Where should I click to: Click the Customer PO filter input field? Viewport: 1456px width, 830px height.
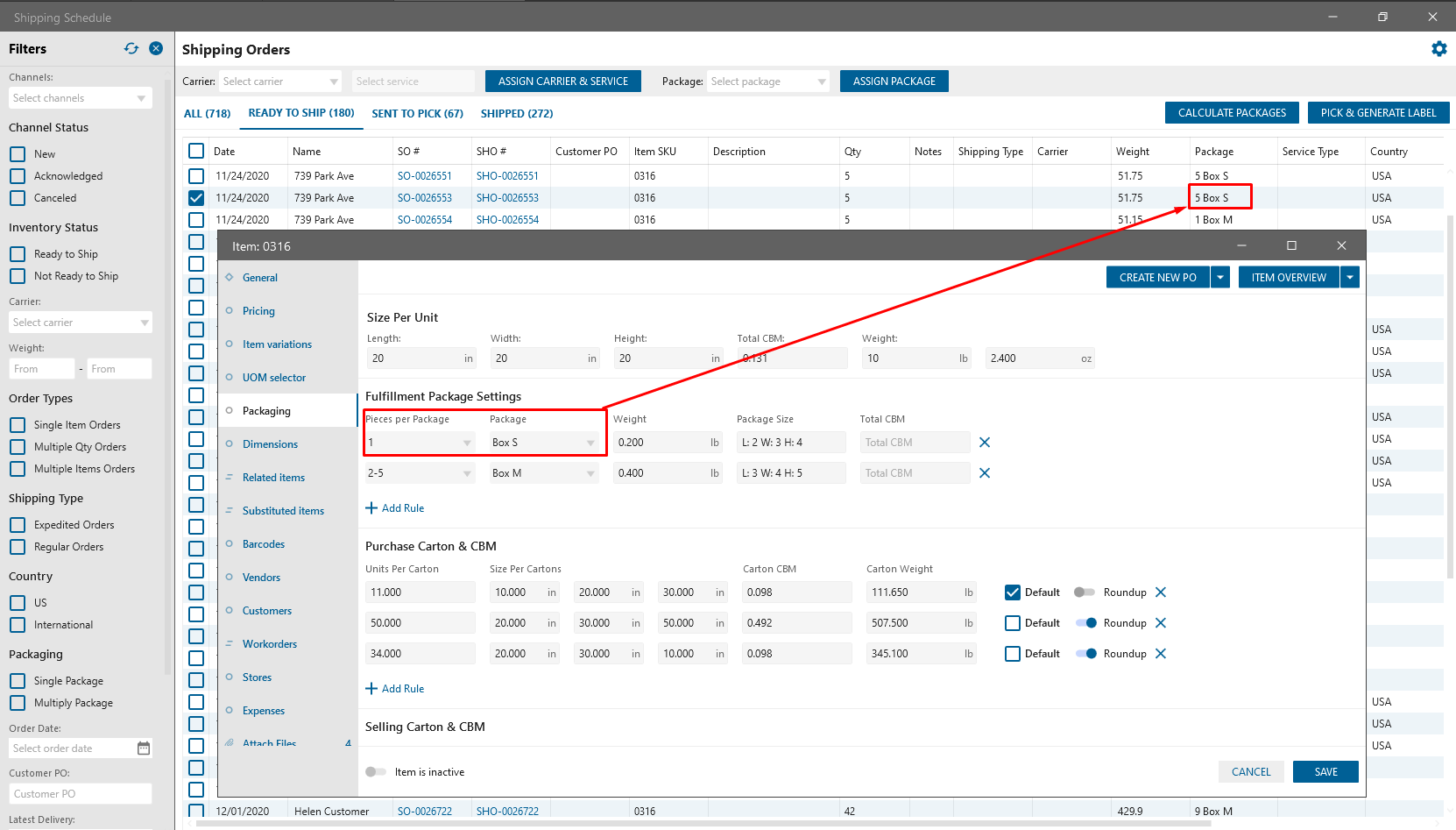(81, 794)
